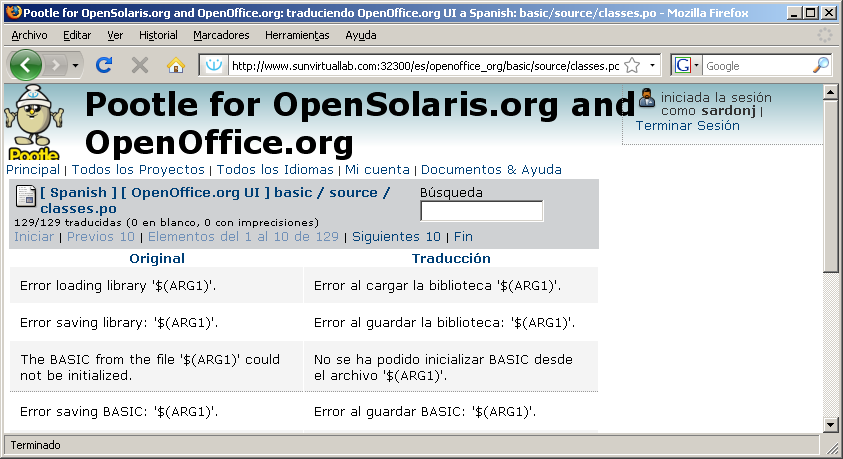
Task: Click the Previos 10 pagination link
Action: point(101,237)
